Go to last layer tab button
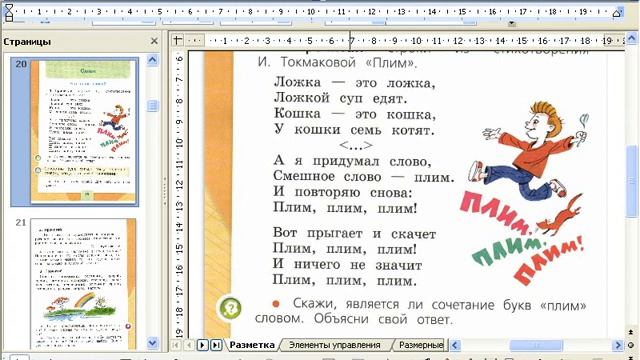 click(216, 345)
